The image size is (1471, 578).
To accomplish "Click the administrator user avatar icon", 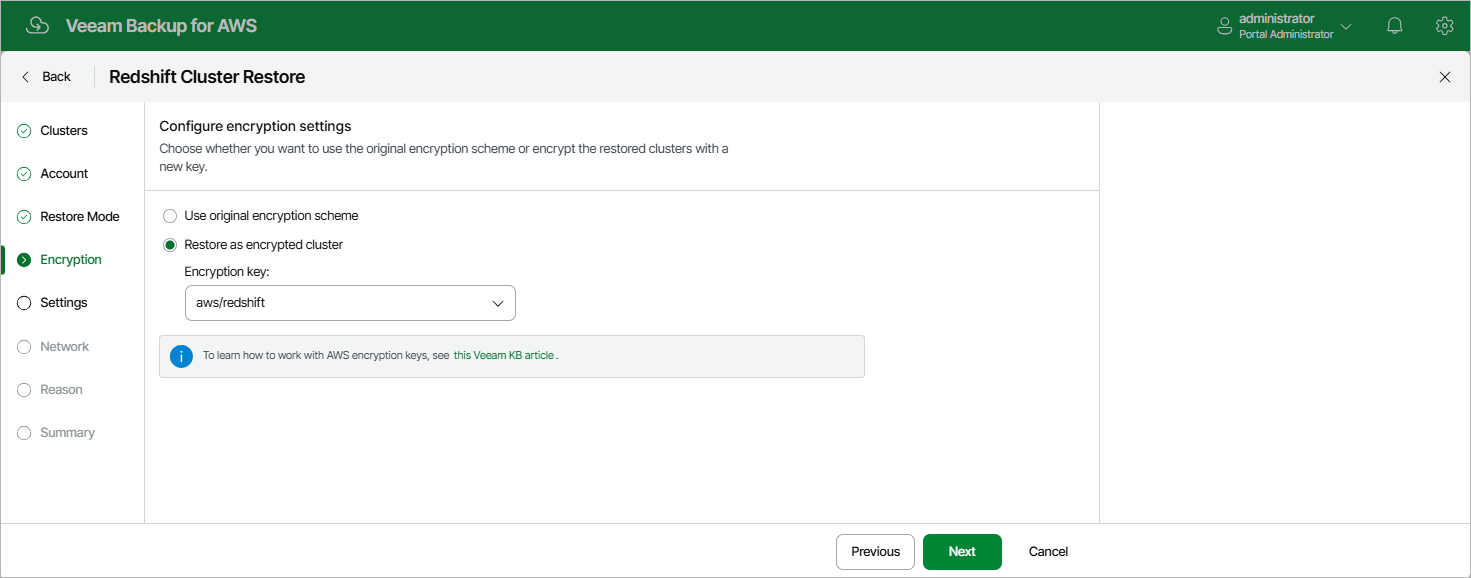I will [x=1224, y=27].
